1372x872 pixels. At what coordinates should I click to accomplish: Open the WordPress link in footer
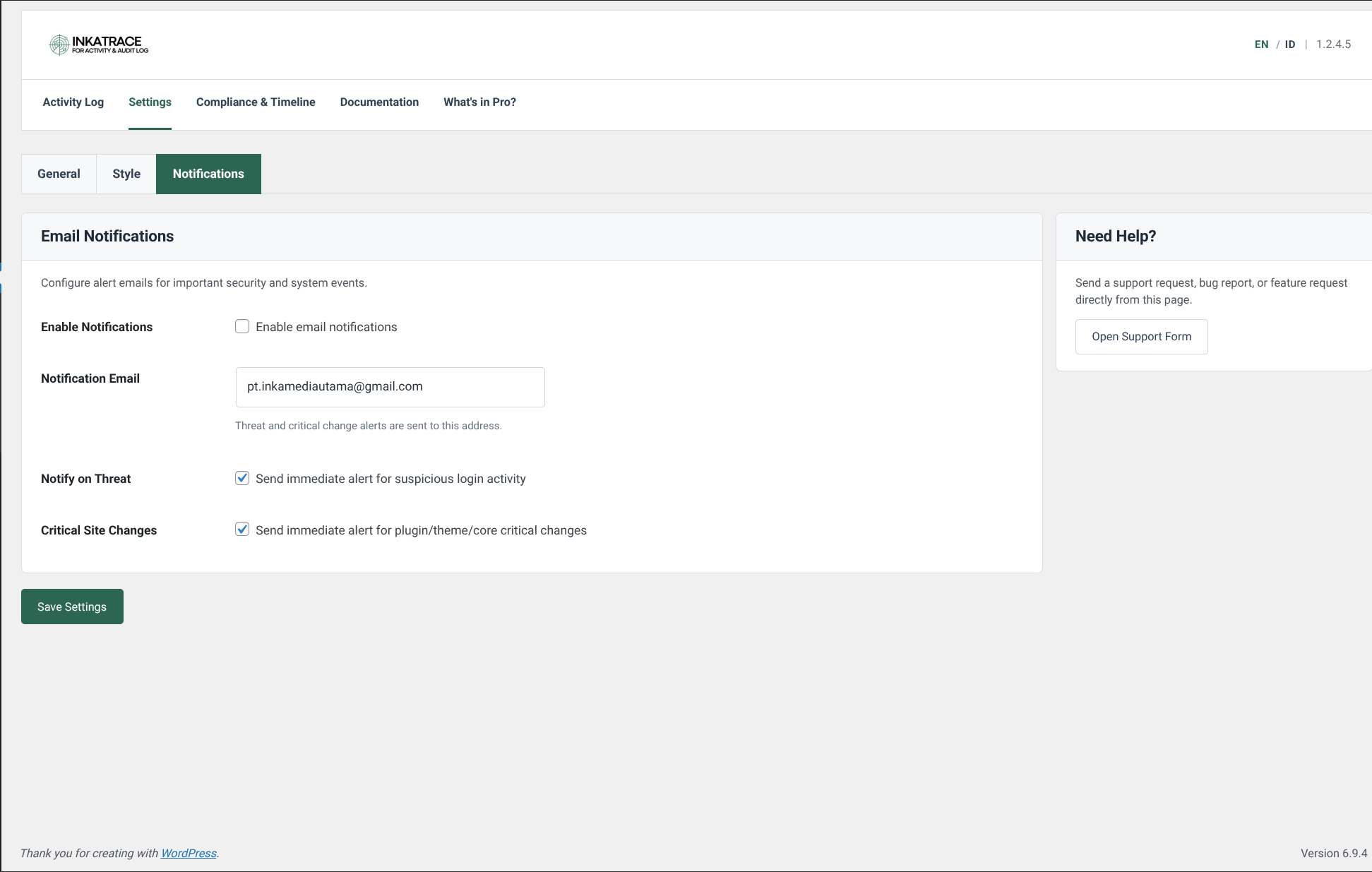coord(189,853)
